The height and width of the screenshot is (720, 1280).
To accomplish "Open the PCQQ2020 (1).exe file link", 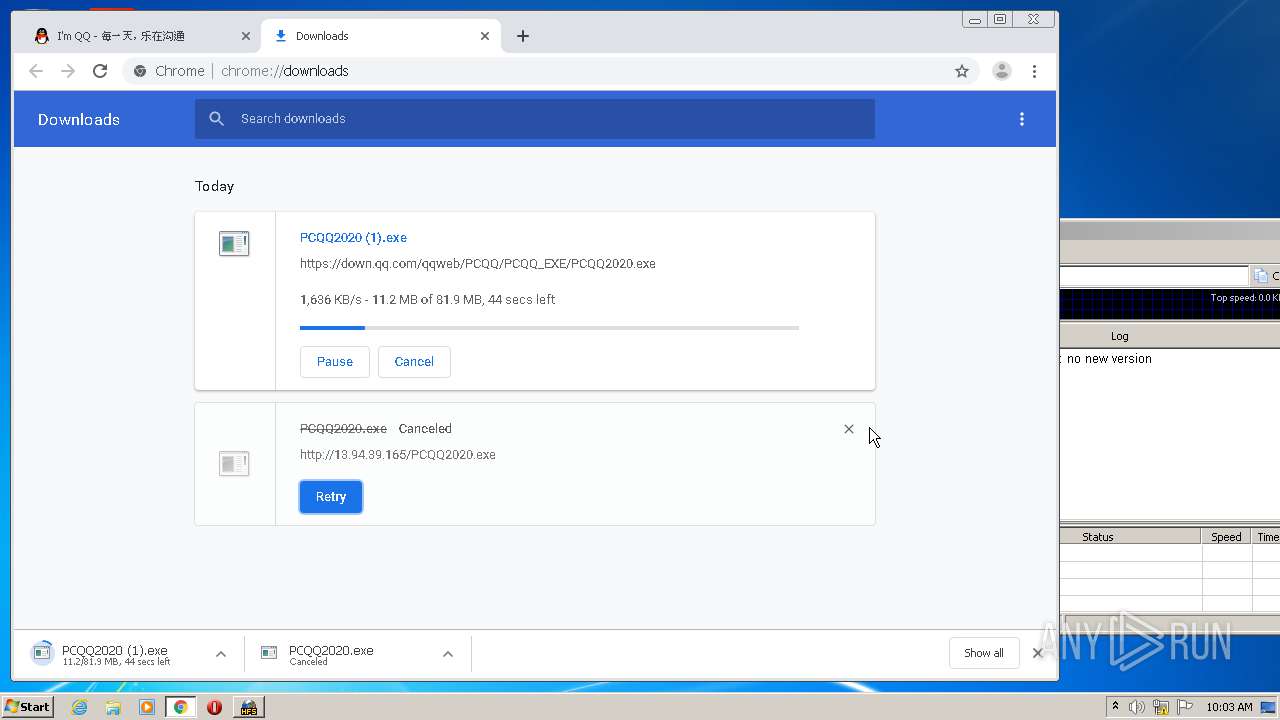I will click(353, 238).
